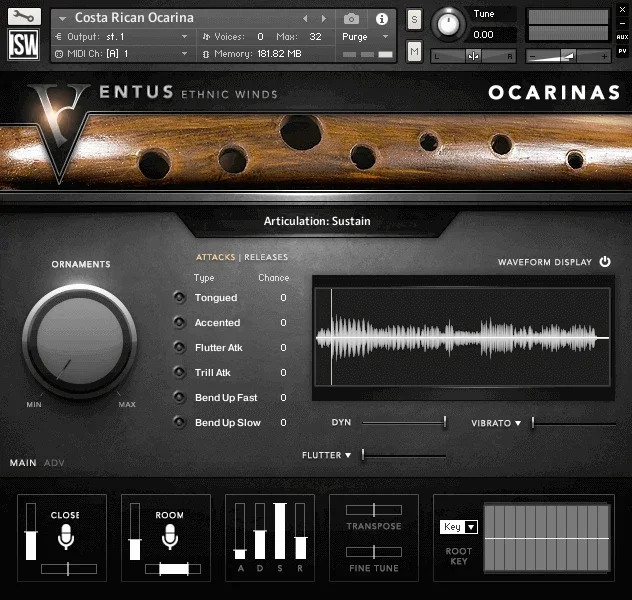This screenshot has height=600, width=632.
Task: Switch to the Releases tab
Action: pyautogui.click(x=266, y=257)
